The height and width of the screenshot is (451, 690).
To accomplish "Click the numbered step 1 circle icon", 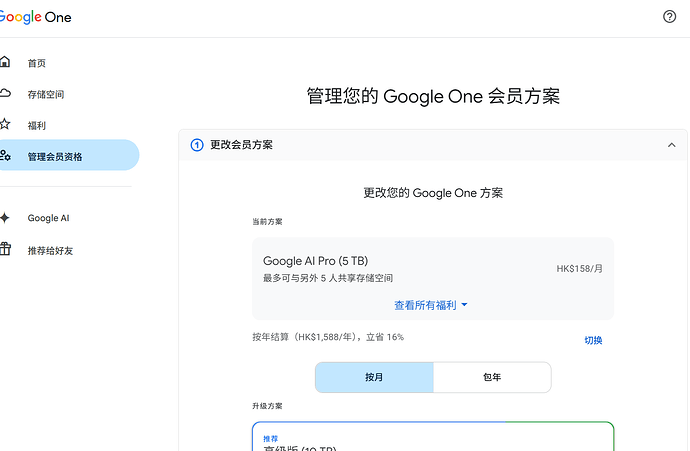I will (x=197, y=145).
